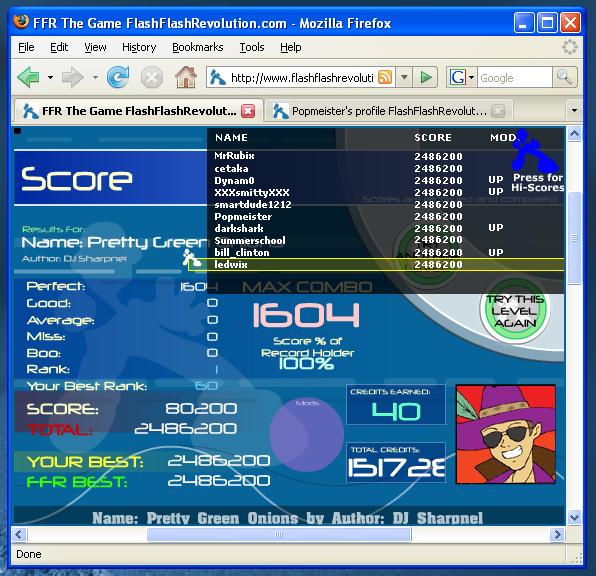Go to the Home page icon
This screenshot has width=596, height=576.
pos(185,77)
